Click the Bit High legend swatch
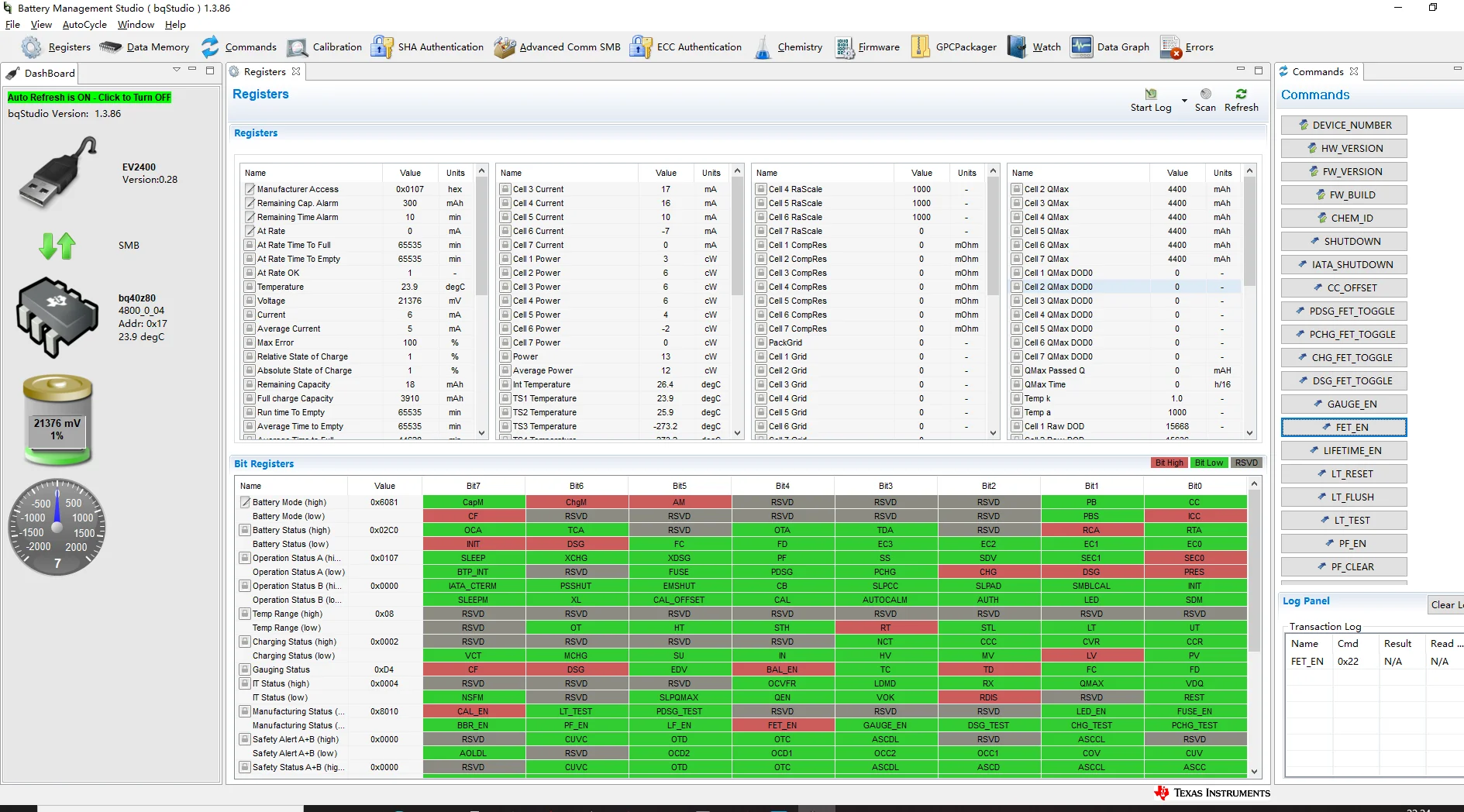This screenshot has height=812, width=1464. click(1169, 463)
